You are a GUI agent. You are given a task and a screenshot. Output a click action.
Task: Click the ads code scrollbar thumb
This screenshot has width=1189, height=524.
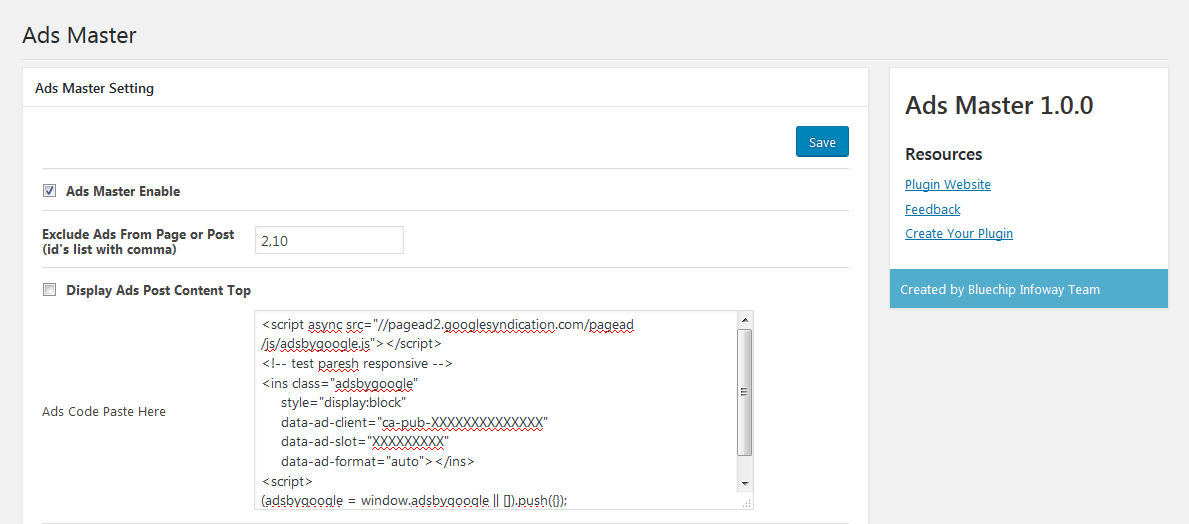[x=745, y=391]
